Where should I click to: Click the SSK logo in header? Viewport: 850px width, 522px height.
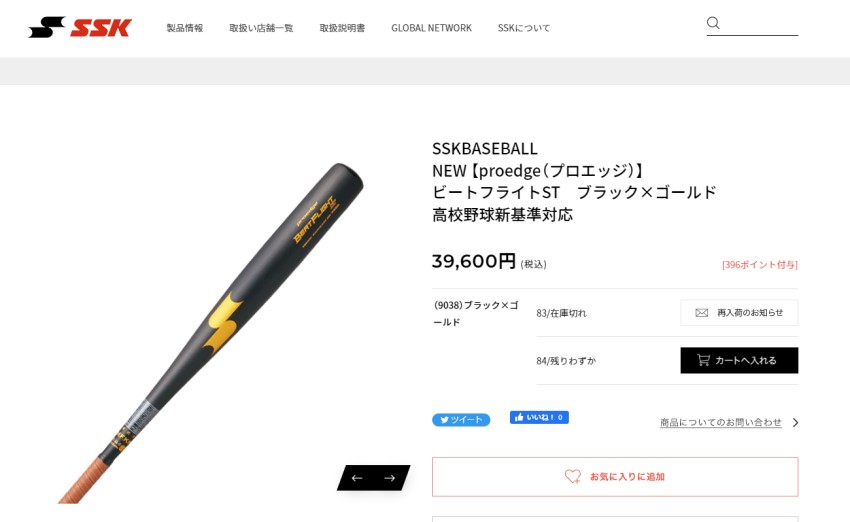pyautogui.click(x=80, y=28)
